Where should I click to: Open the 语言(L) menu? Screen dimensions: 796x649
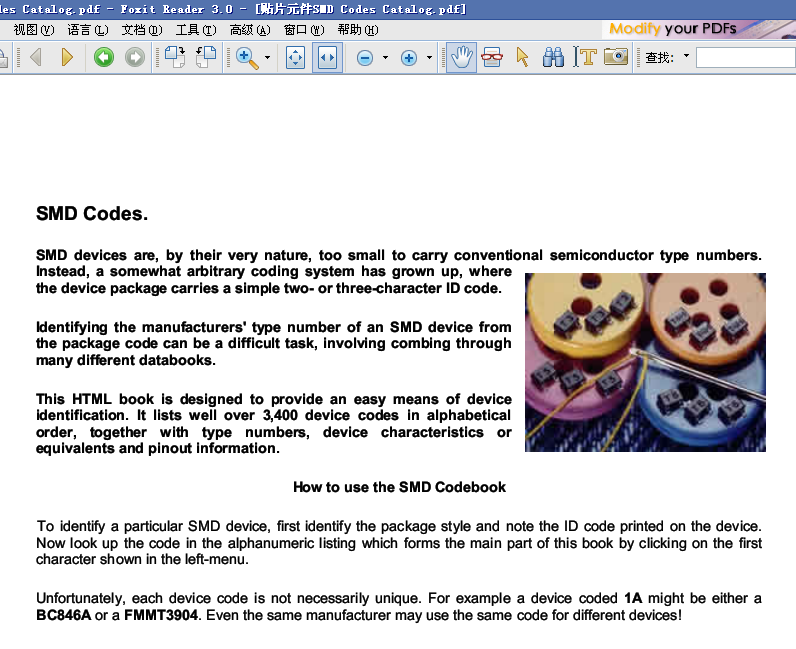pos(88,30)
